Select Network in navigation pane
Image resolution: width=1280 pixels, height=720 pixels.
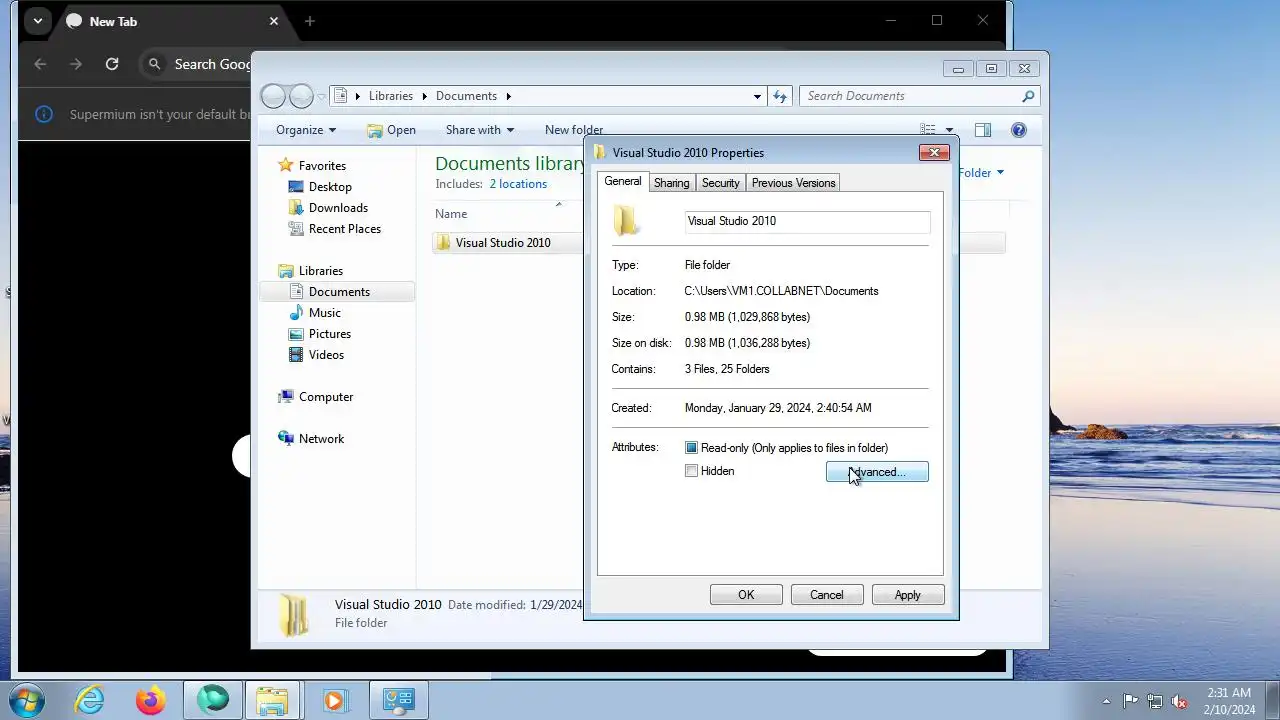point(321,439)
